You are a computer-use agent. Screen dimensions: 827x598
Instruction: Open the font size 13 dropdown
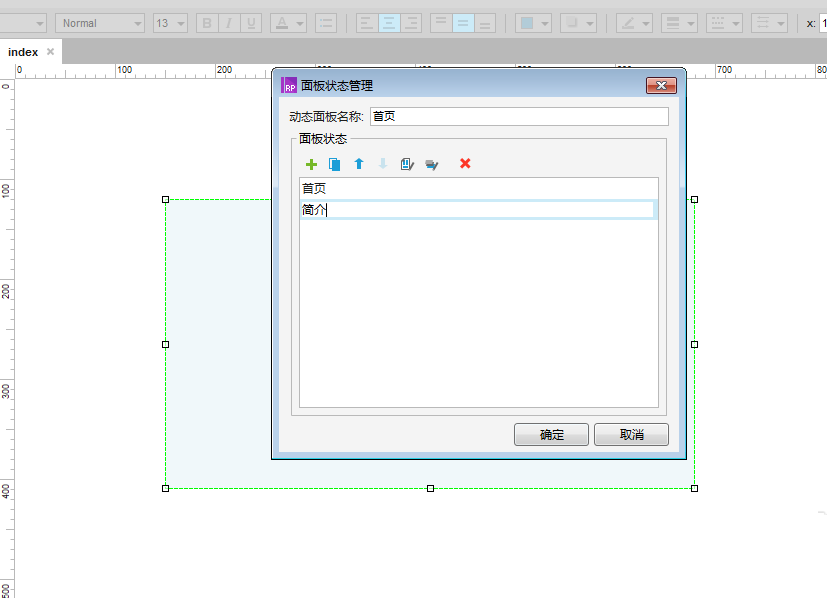170,23
